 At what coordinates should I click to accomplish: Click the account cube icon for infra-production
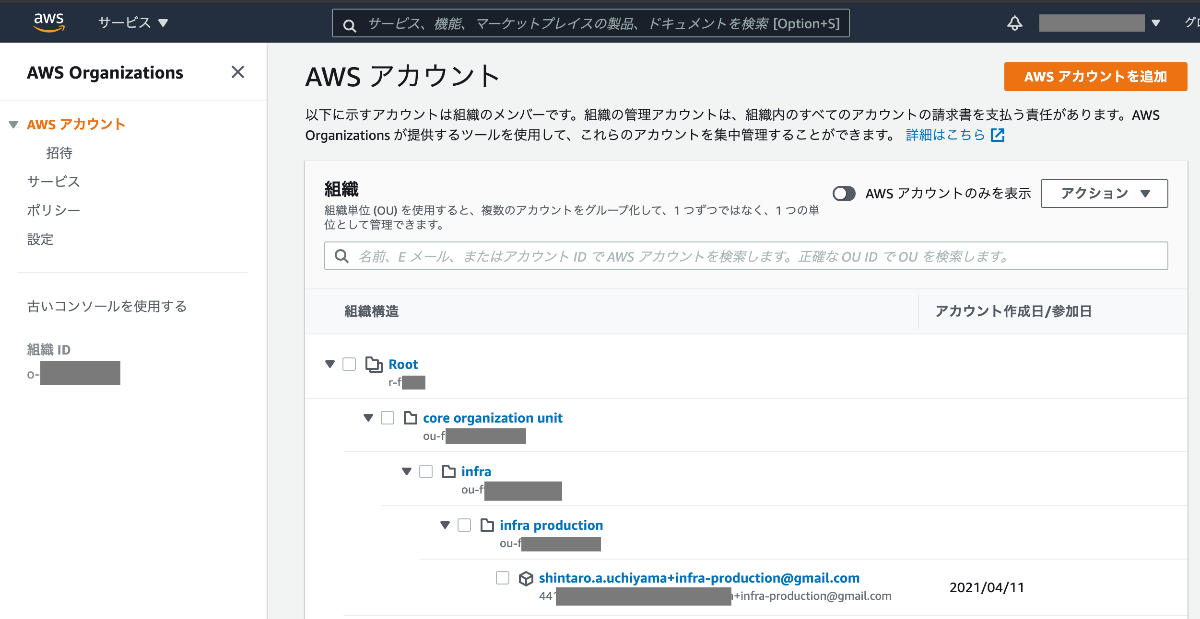coord(526,578)
